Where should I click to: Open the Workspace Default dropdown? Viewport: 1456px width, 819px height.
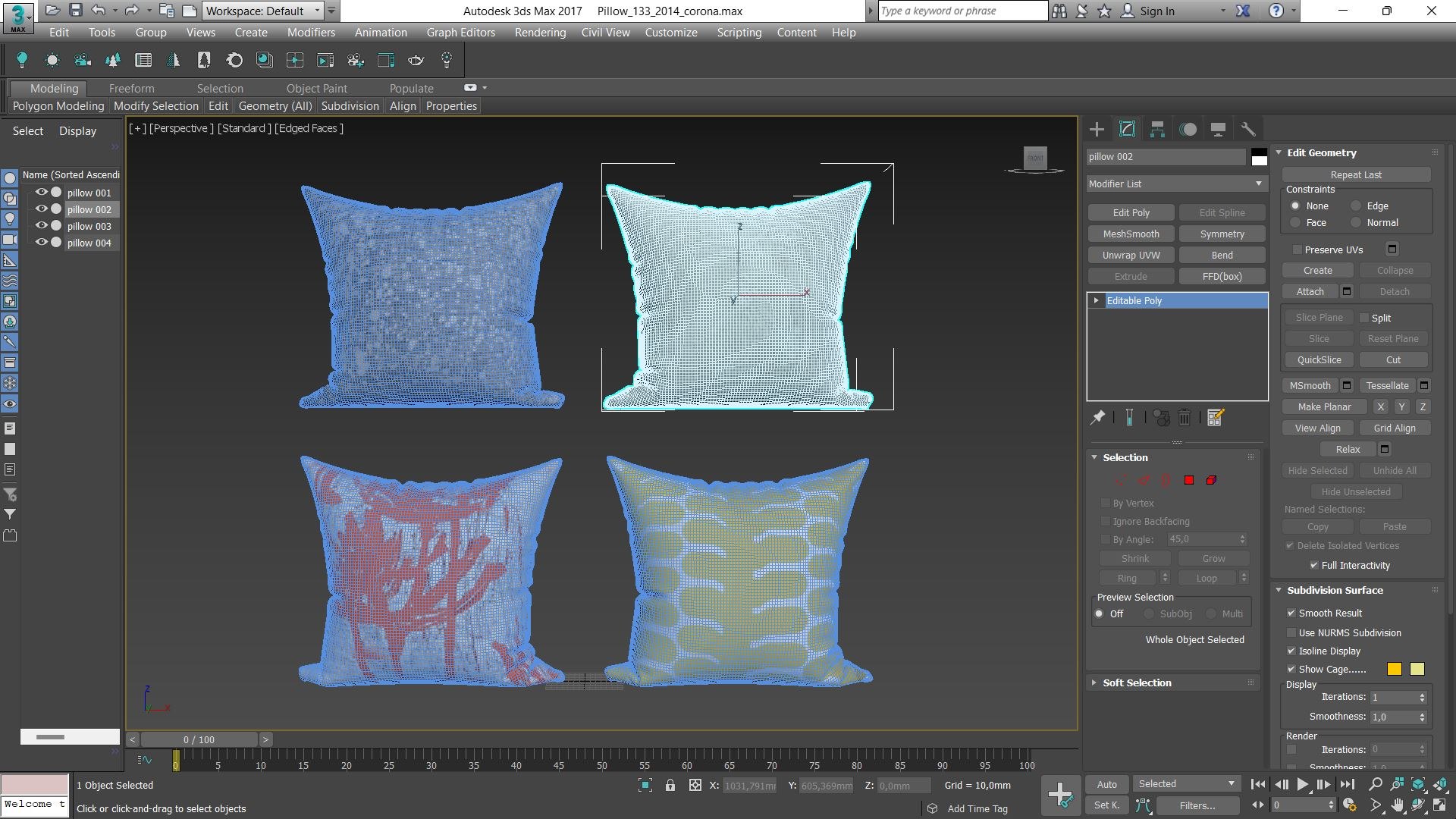click(263, 11)
